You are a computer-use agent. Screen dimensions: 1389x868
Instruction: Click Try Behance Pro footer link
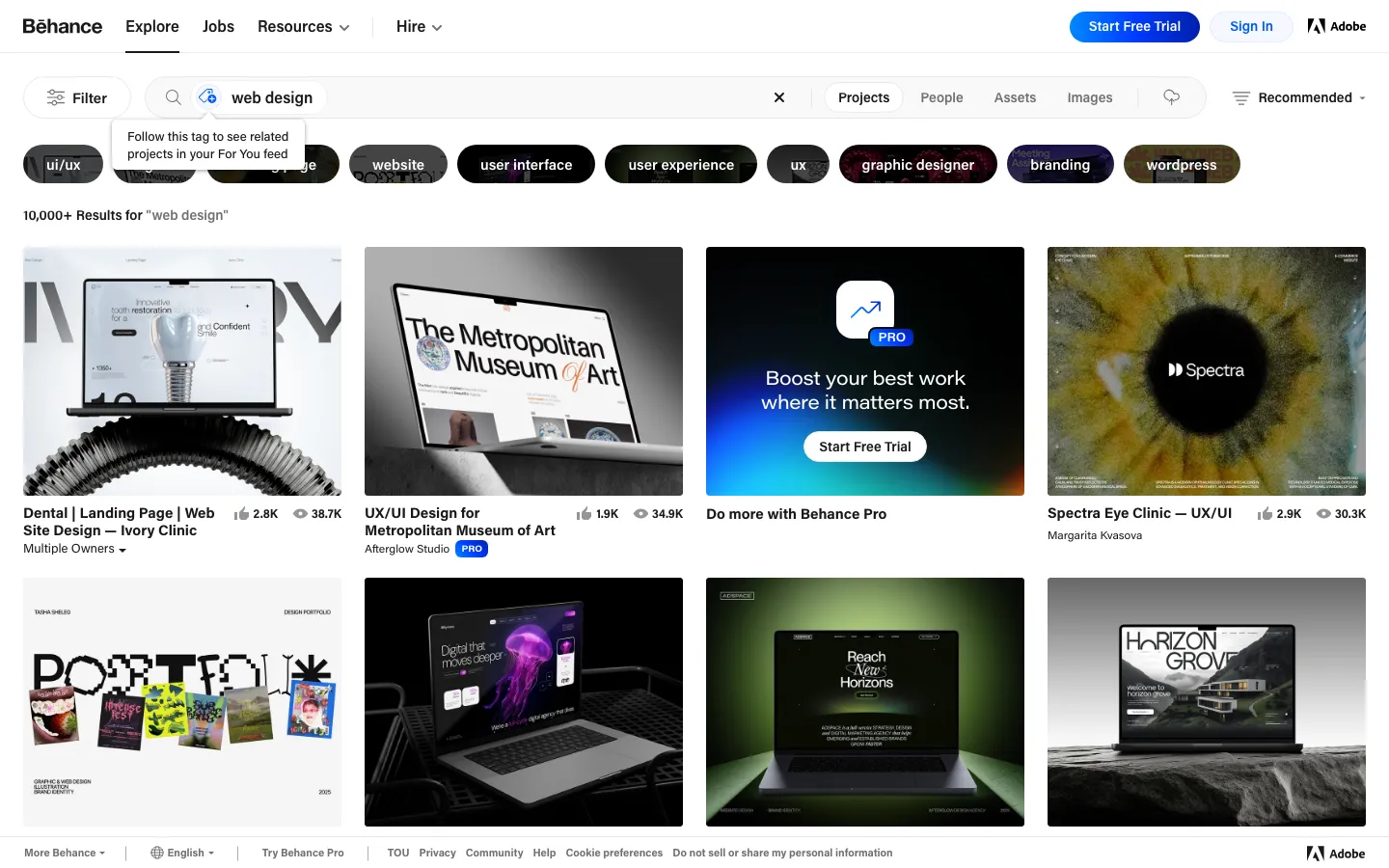pos(303,853)
